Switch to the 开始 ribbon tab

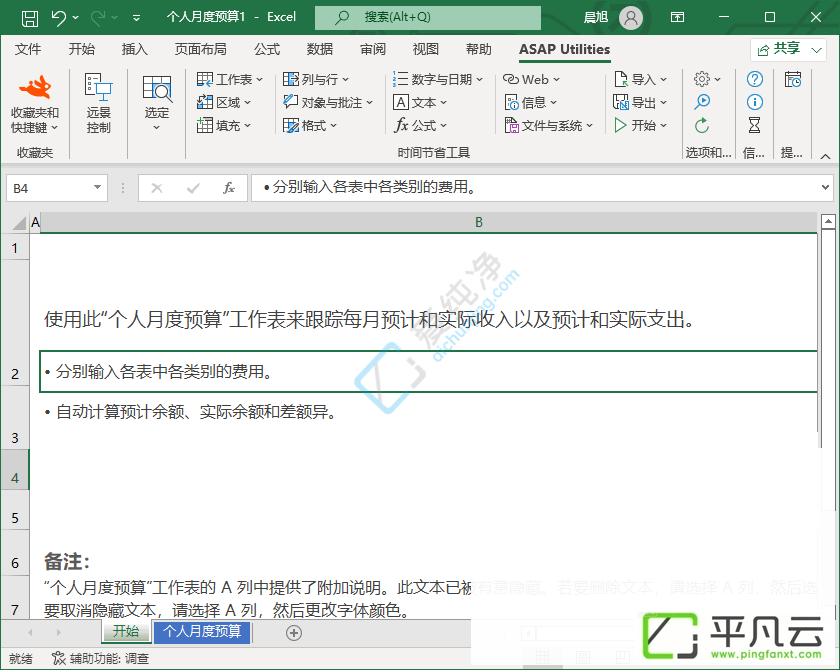81,49
